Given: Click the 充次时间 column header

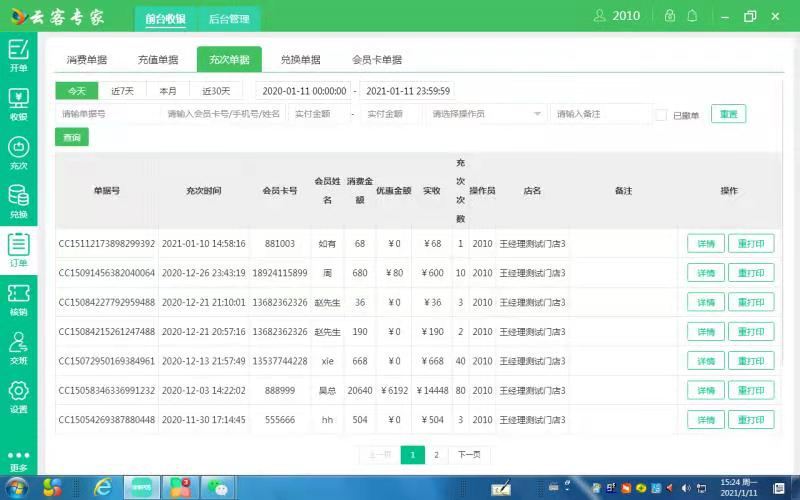Looking at the screenshot, I should tap(204, 191).
